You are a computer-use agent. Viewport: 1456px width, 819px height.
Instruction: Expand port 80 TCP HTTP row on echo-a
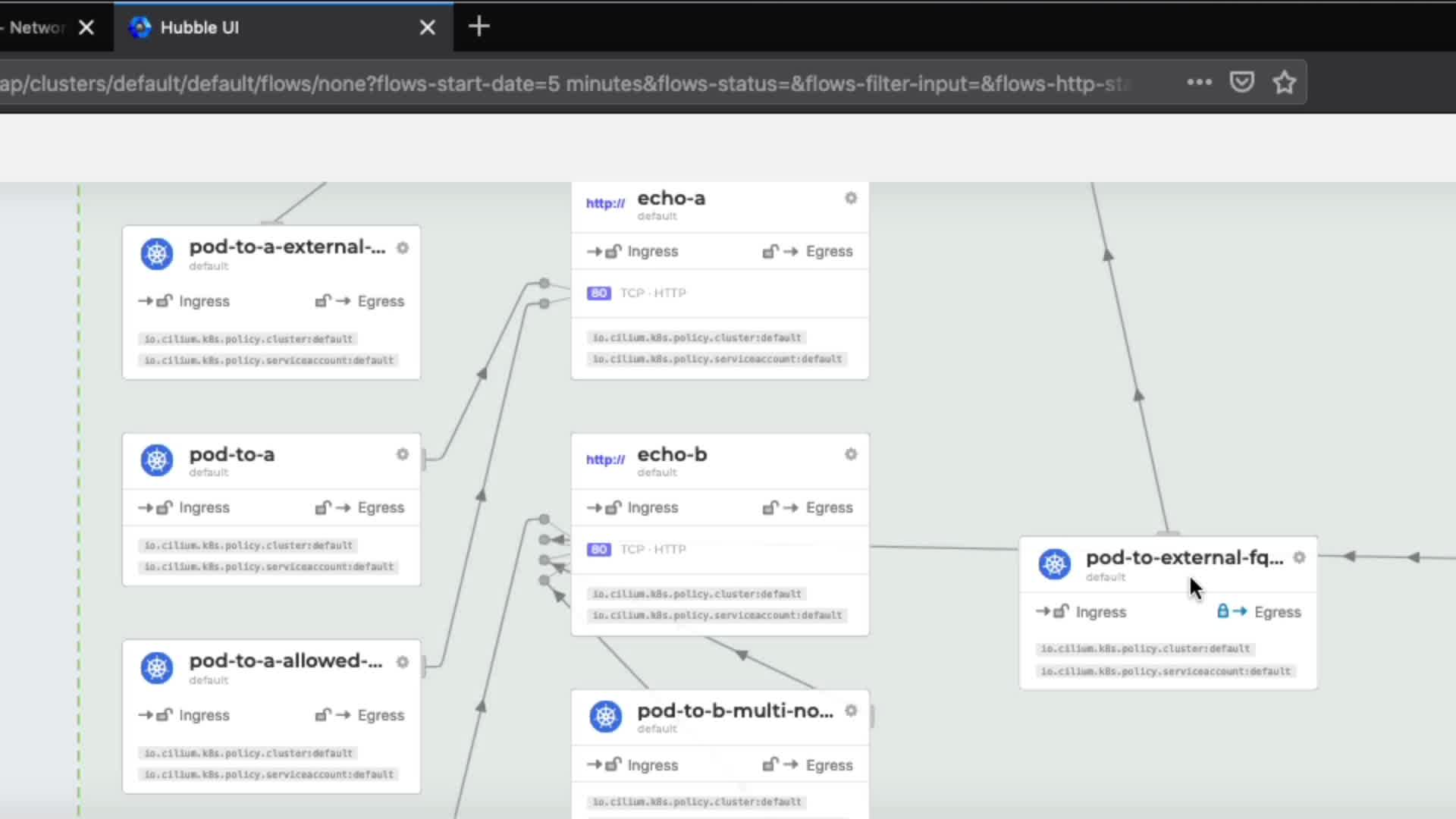click(x=637, y=293)
